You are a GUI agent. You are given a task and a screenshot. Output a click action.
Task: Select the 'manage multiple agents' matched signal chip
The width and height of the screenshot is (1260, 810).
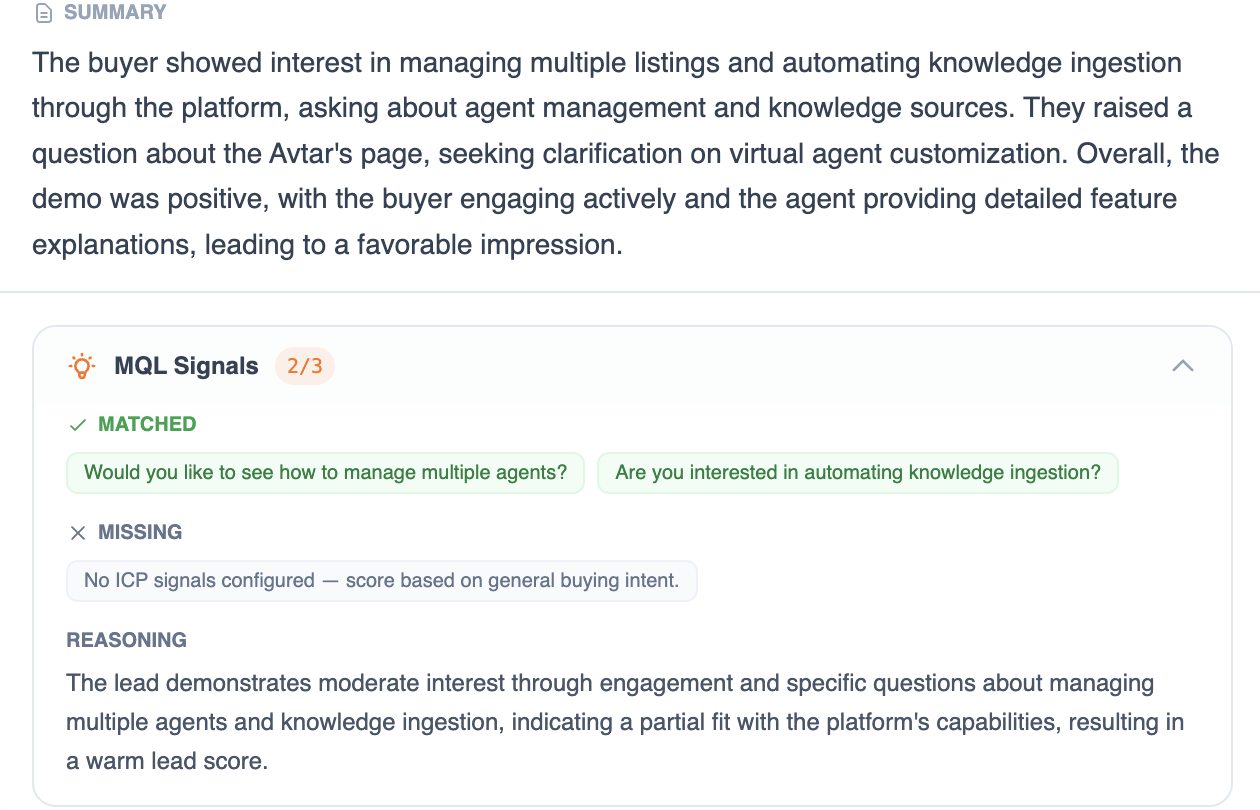(325, 472)
